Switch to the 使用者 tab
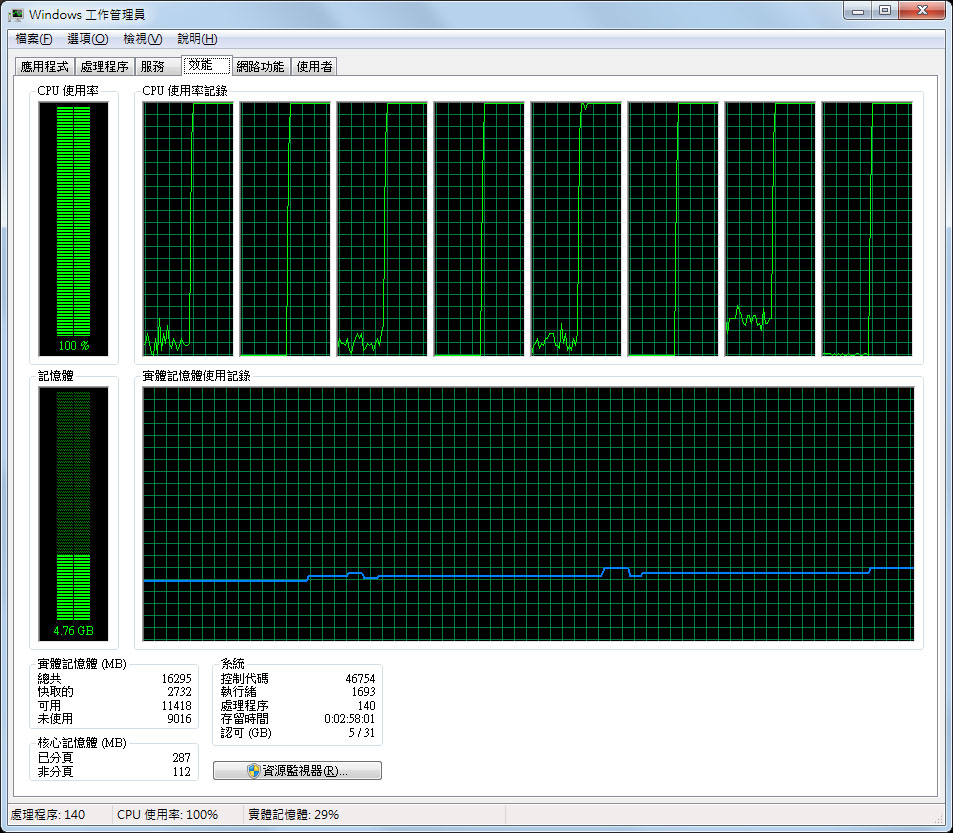Screen dimensions: 953x833 pos(314,66)
